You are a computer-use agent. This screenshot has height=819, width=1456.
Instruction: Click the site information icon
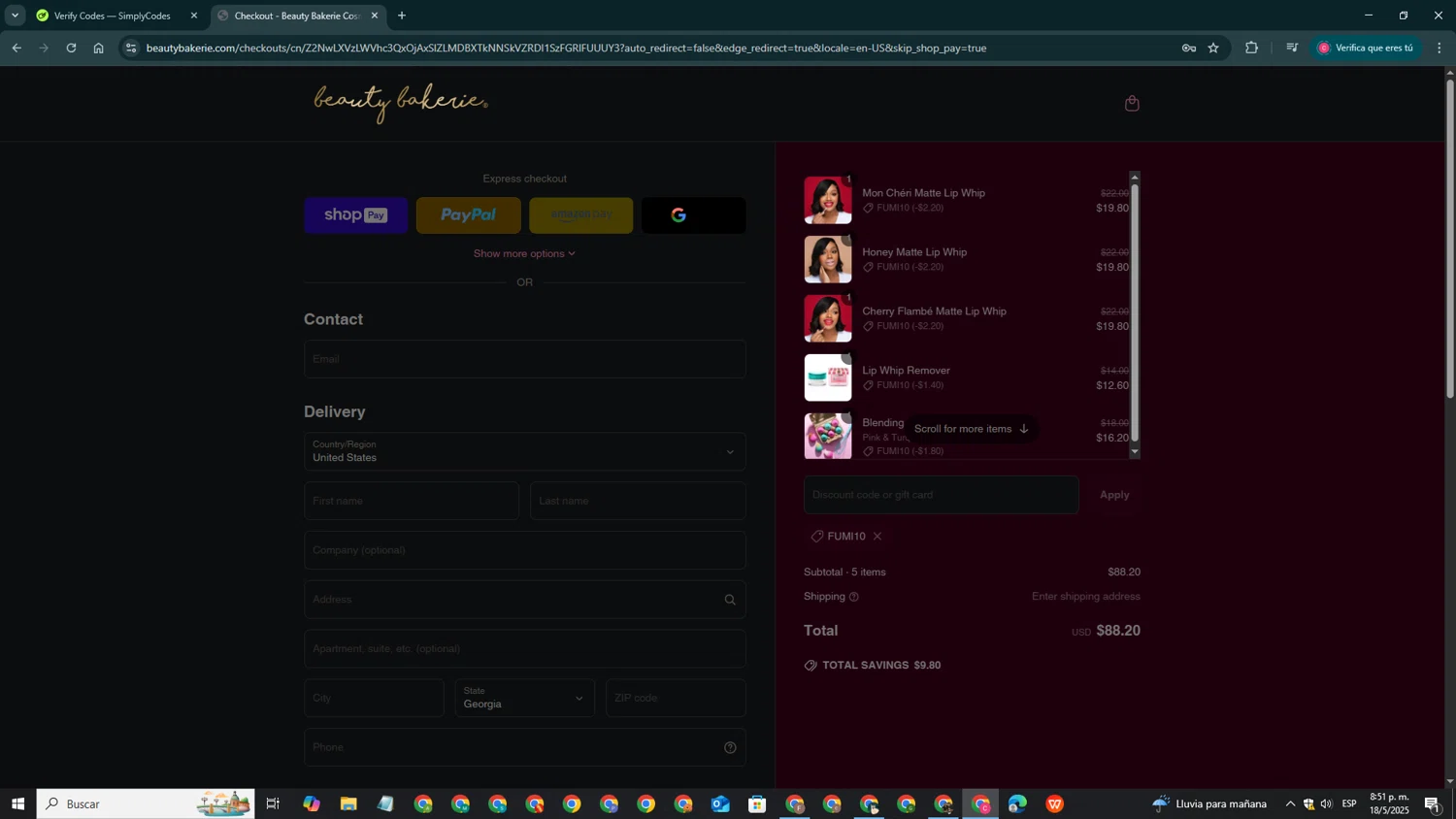click(x=132, y=48)
